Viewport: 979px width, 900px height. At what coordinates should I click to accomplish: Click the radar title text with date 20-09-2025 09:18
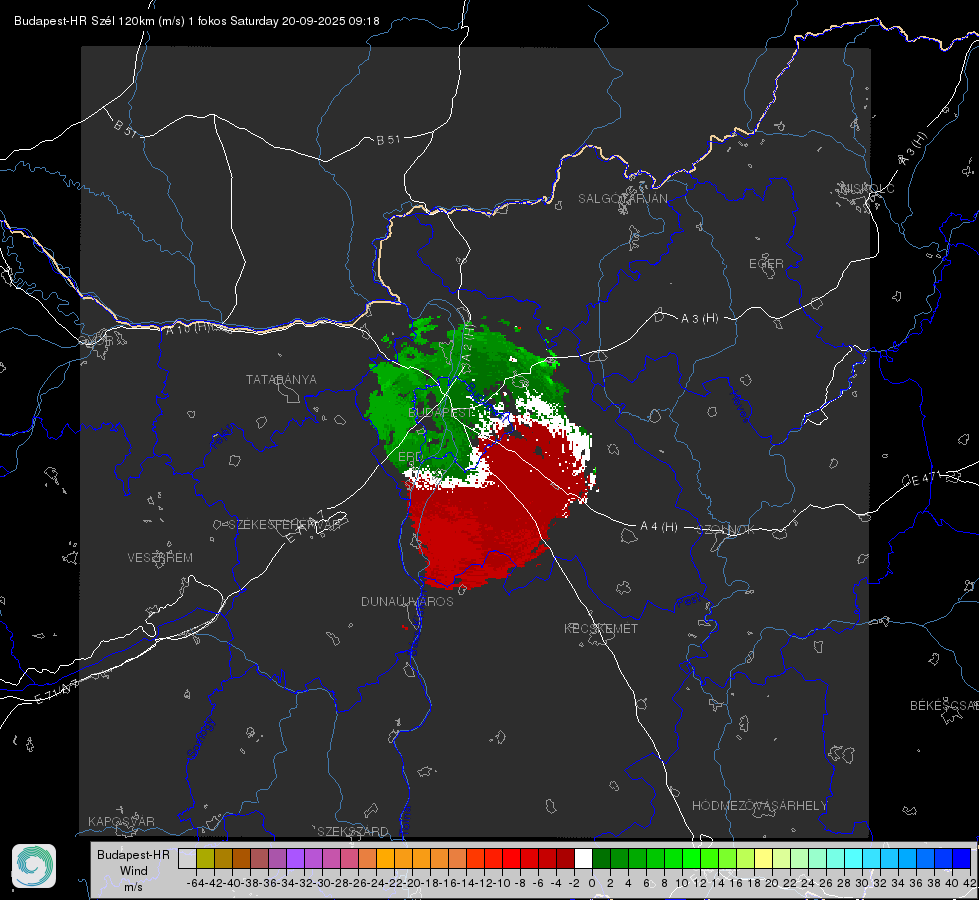tap(197, 21)
